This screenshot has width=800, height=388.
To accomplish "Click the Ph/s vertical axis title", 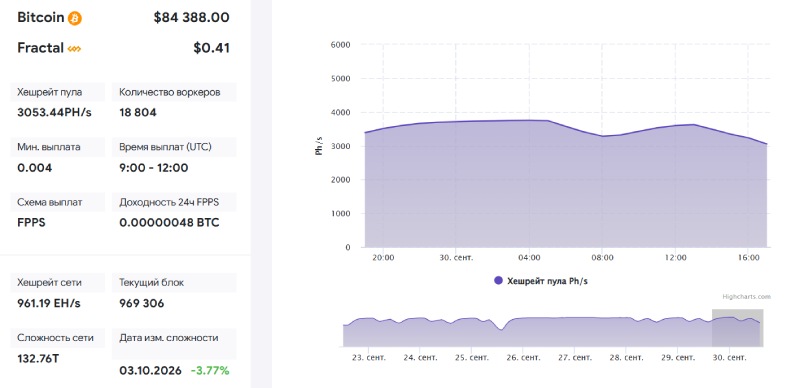I will (x=319, y=146).
